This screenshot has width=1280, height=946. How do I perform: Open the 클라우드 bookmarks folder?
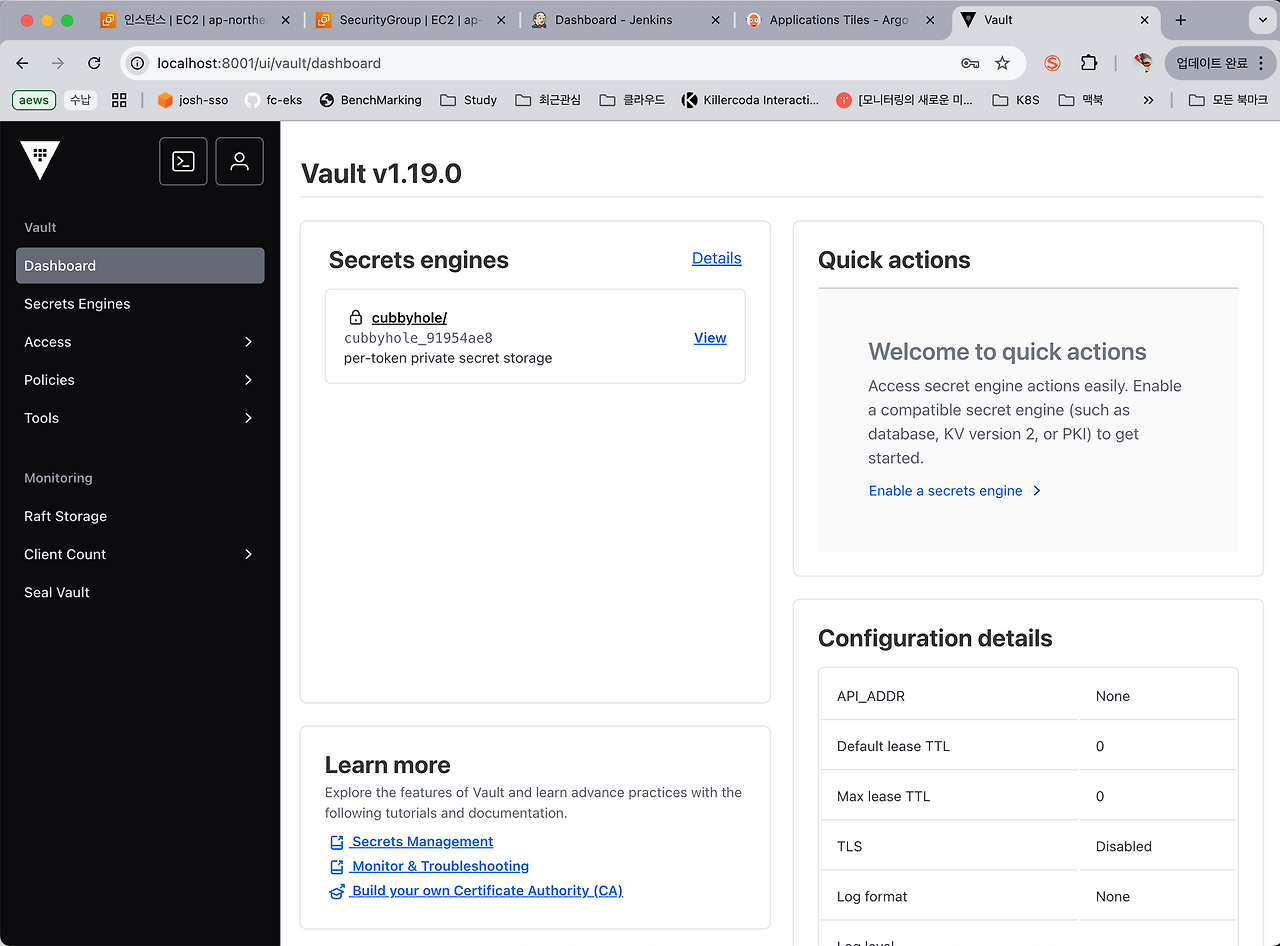point(632,100)
